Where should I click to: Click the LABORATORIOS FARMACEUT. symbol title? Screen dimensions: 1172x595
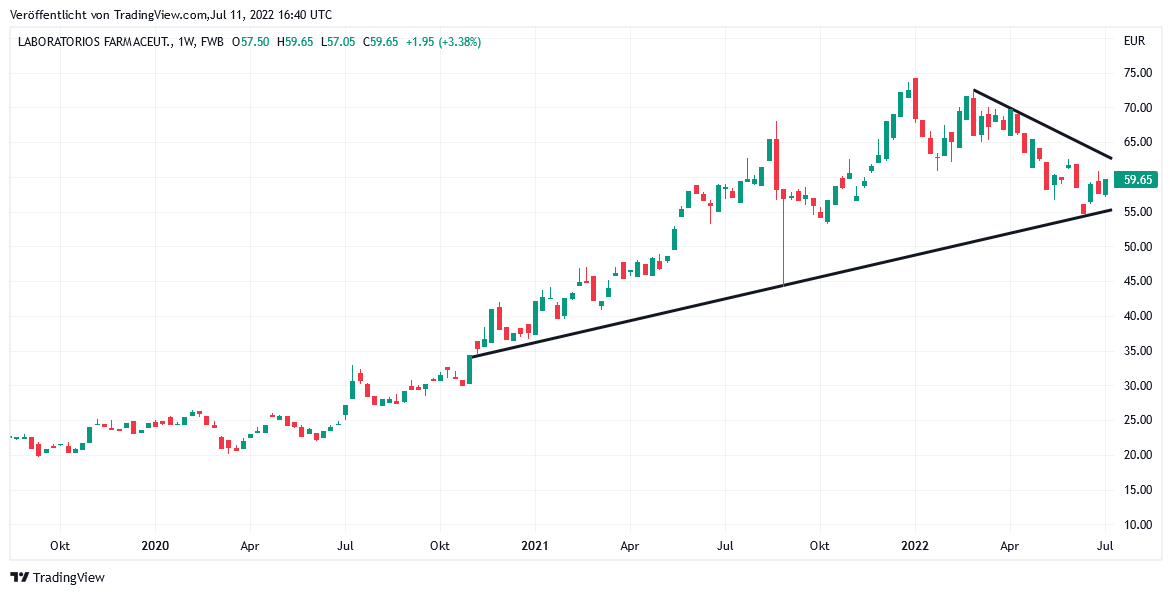[x=95, y=42]
